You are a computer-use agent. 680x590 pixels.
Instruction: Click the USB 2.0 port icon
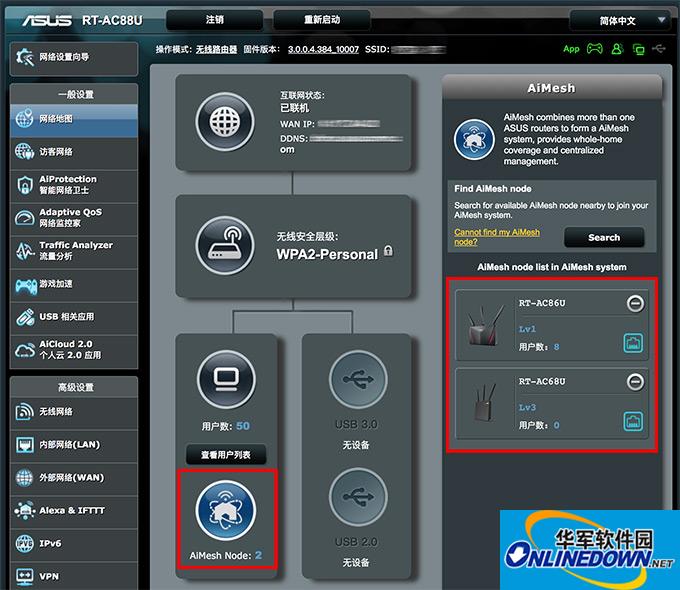pyautogui.click(x=358, y=497)
